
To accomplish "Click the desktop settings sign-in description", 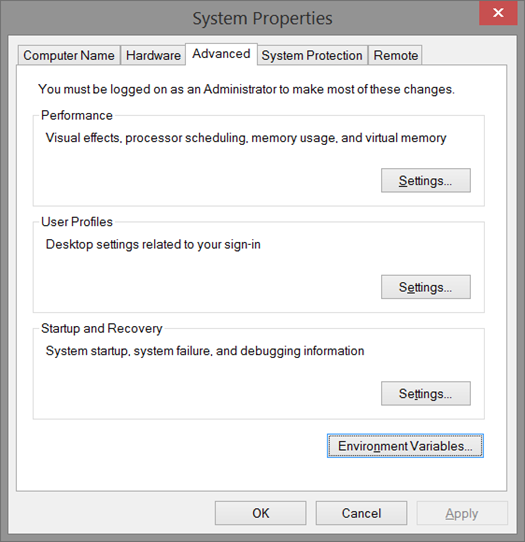I will tap(153, 244).
